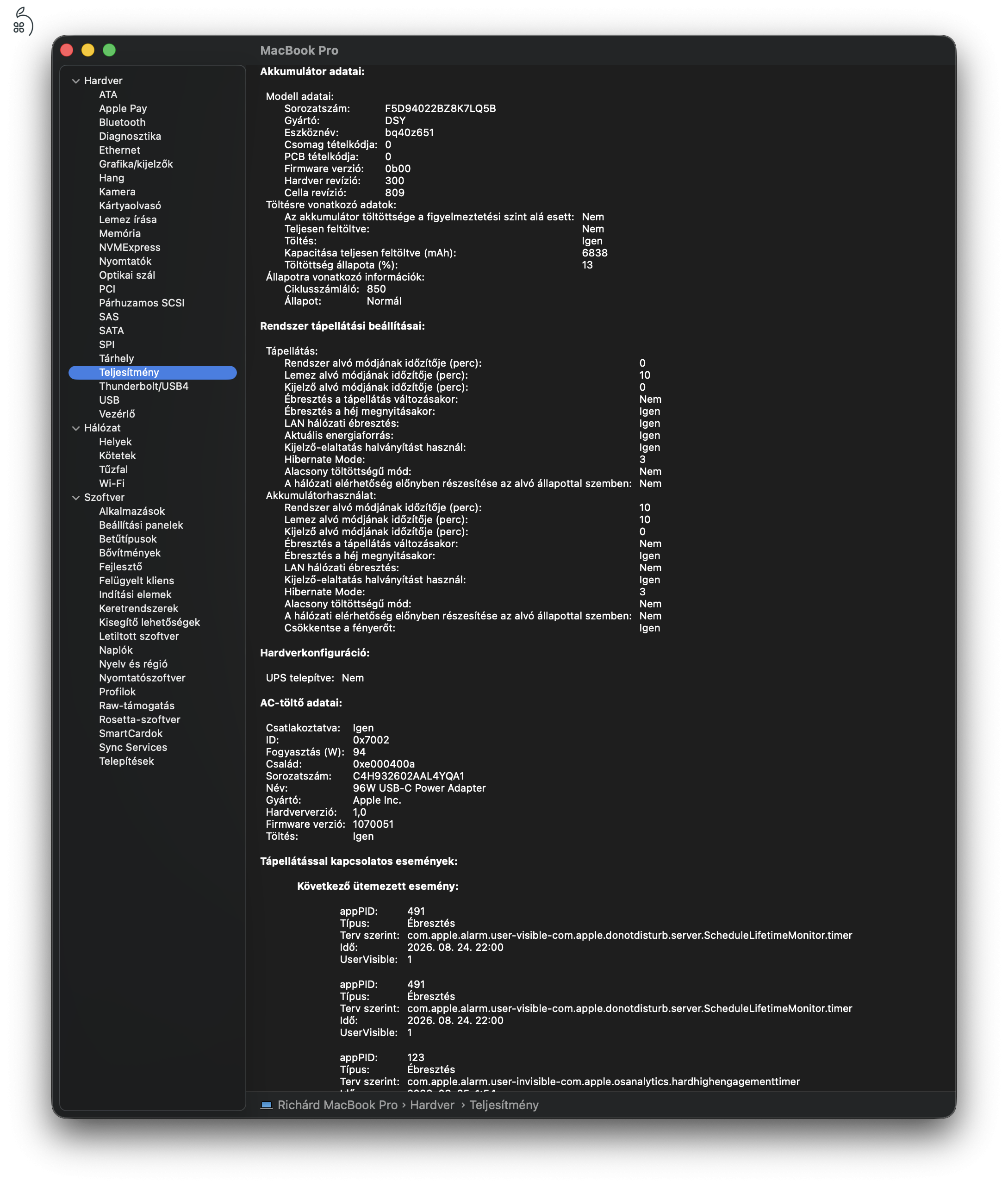Screen dimensions: 1008x1187
Task: Open Grafika/kijelzők section
Action: (136, 164)
